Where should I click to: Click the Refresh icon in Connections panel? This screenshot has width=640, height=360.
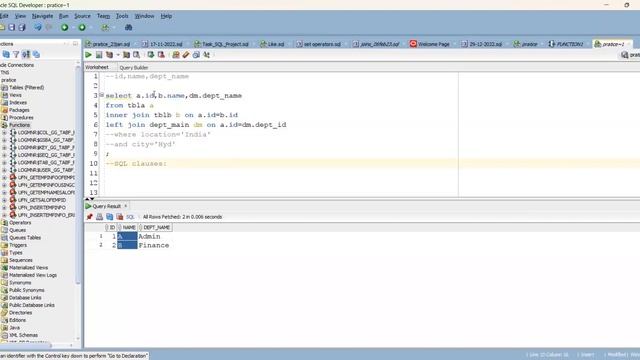coord(6,54)
